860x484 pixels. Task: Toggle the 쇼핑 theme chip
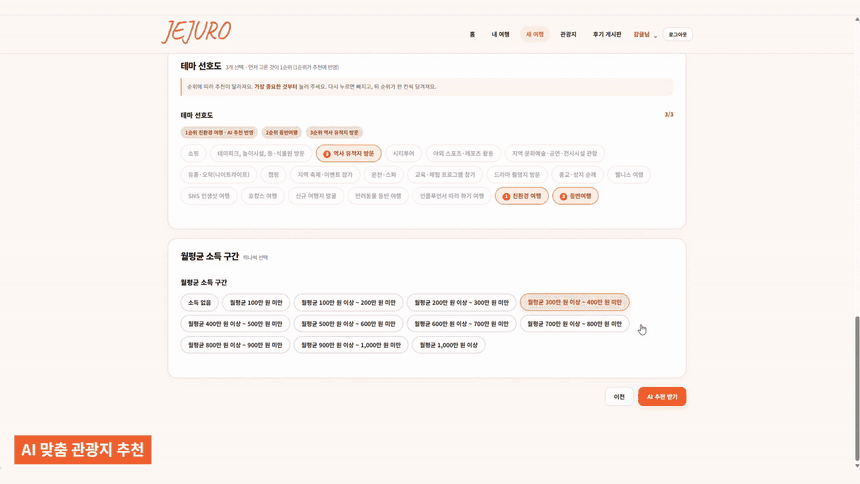[193, 154]
